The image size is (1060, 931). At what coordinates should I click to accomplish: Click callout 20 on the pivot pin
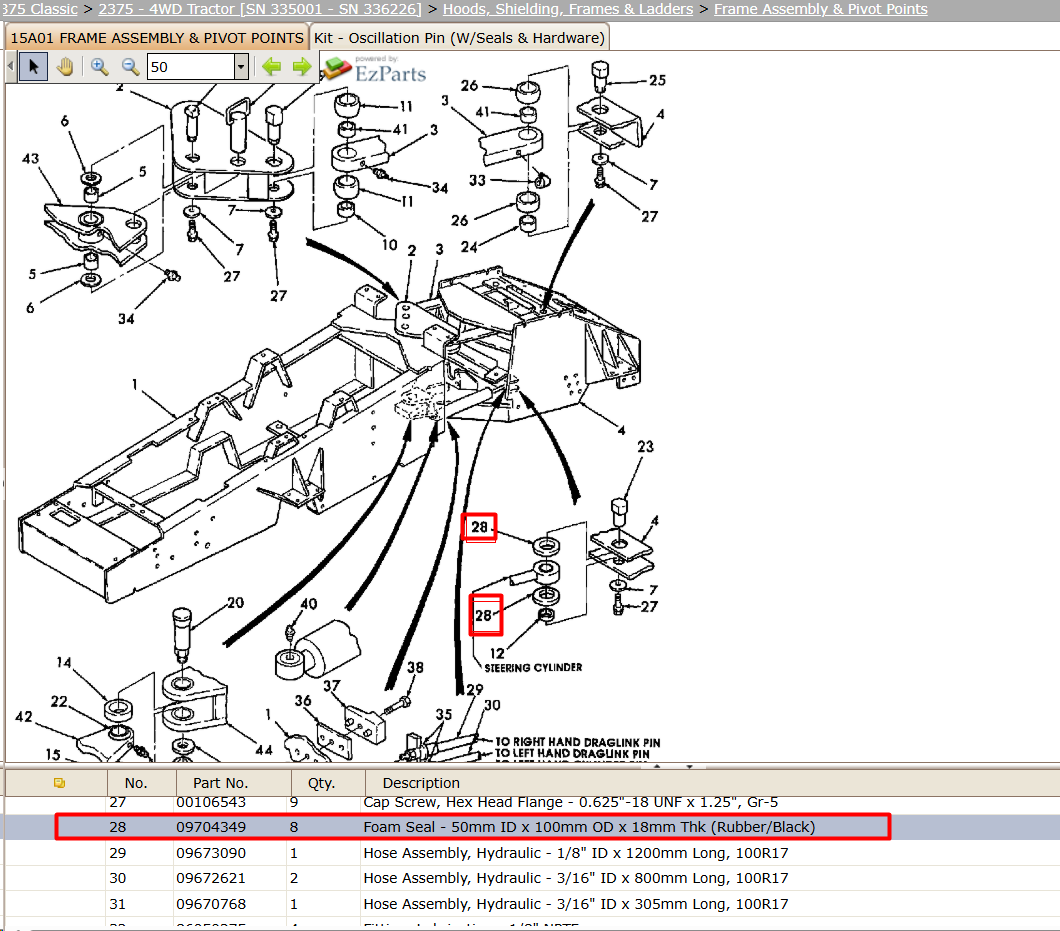[x=235, y=602]
